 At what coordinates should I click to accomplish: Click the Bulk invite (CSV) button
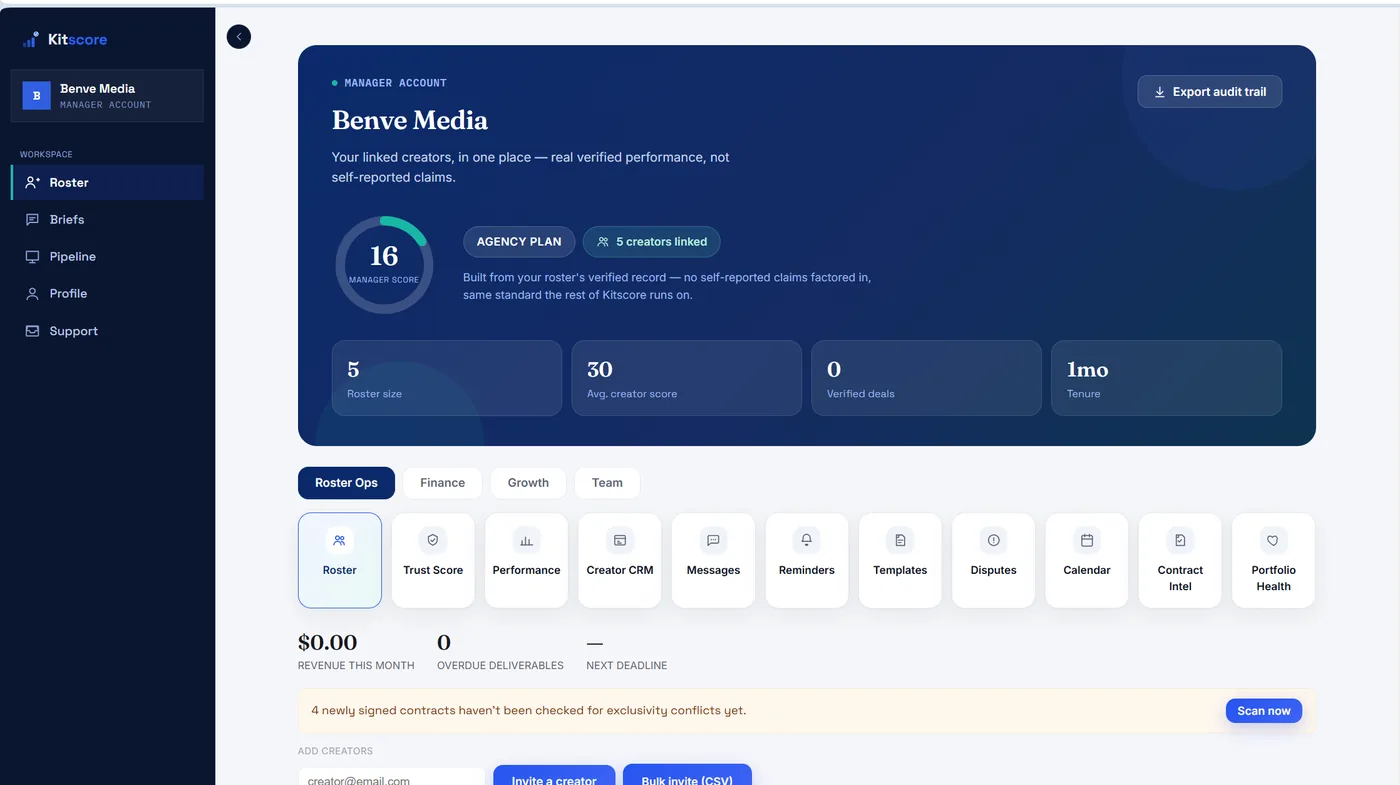click(687, 776)
